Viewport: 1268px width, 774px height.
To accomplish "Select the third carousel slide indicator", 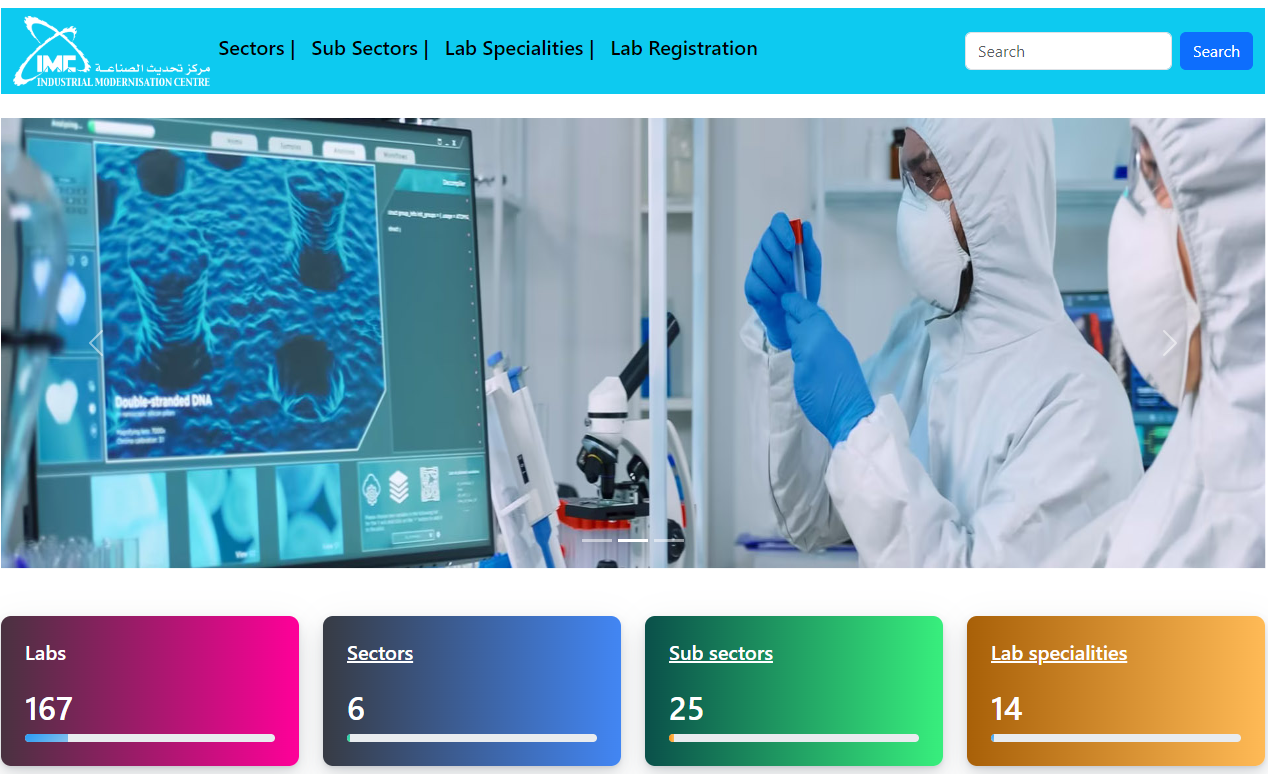I will (x=669, y=540).
